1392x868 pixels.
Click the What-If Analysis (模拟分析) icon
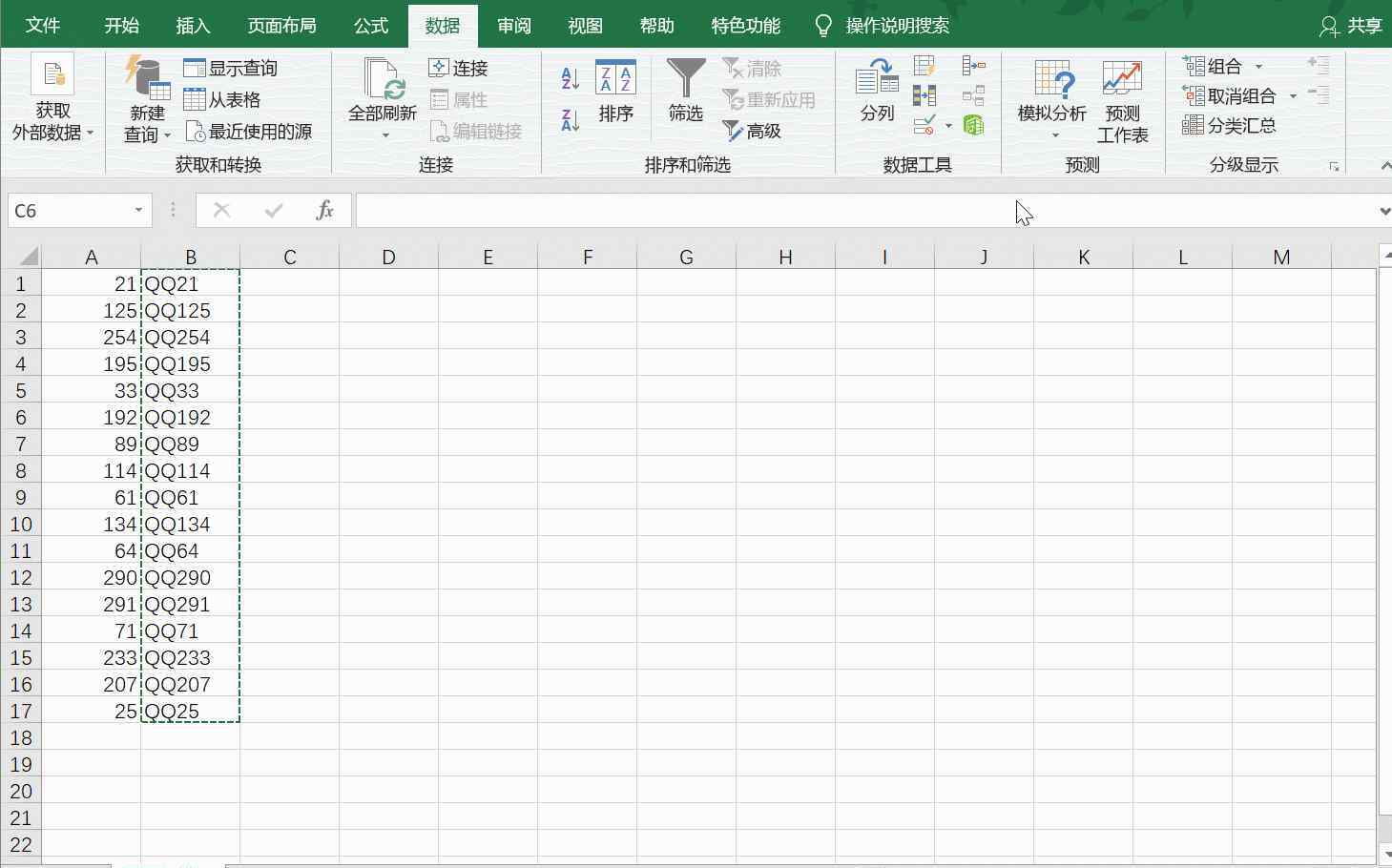point(1052,80)
